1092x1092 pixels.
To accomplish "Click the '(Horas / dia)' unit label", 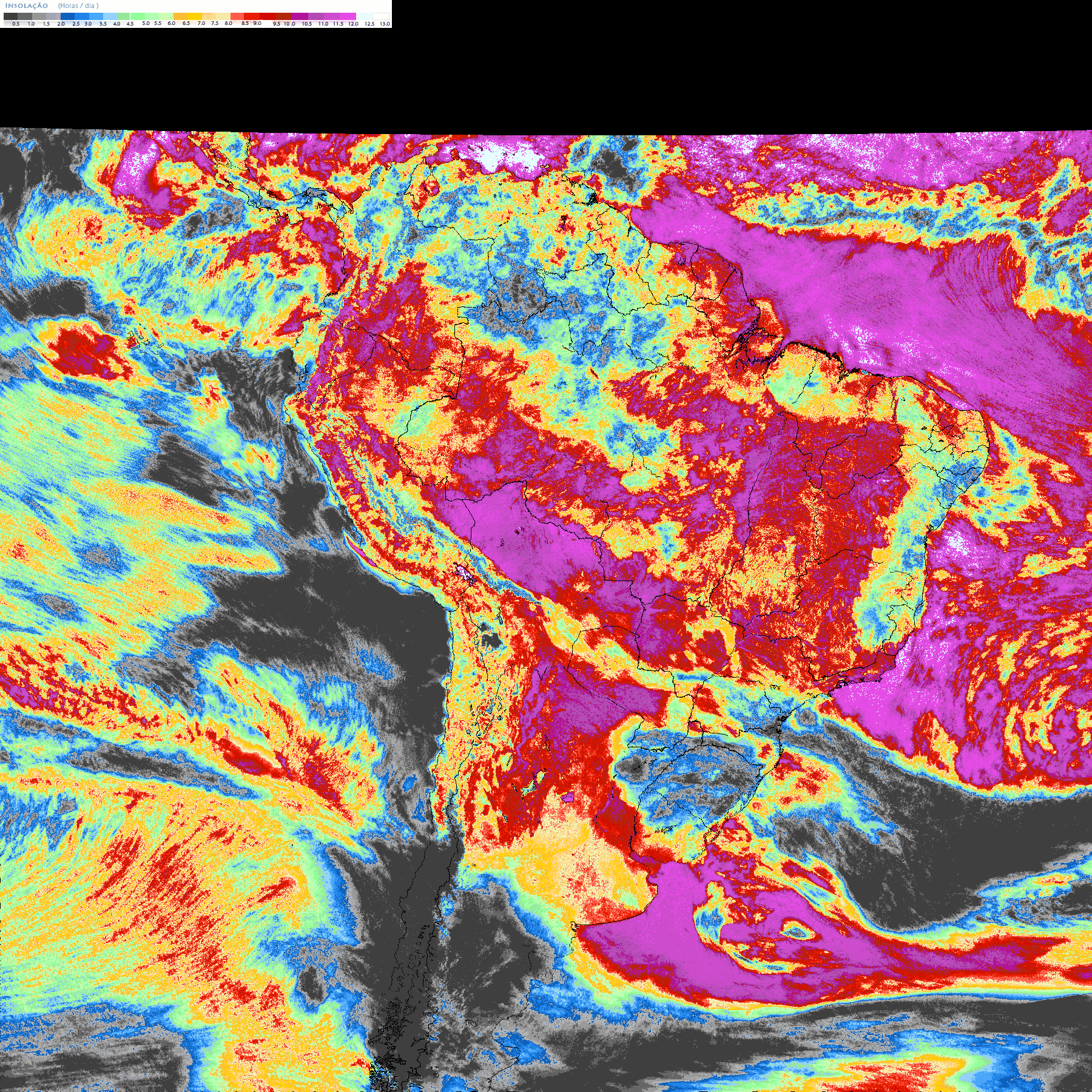I will tap(78, 5).
